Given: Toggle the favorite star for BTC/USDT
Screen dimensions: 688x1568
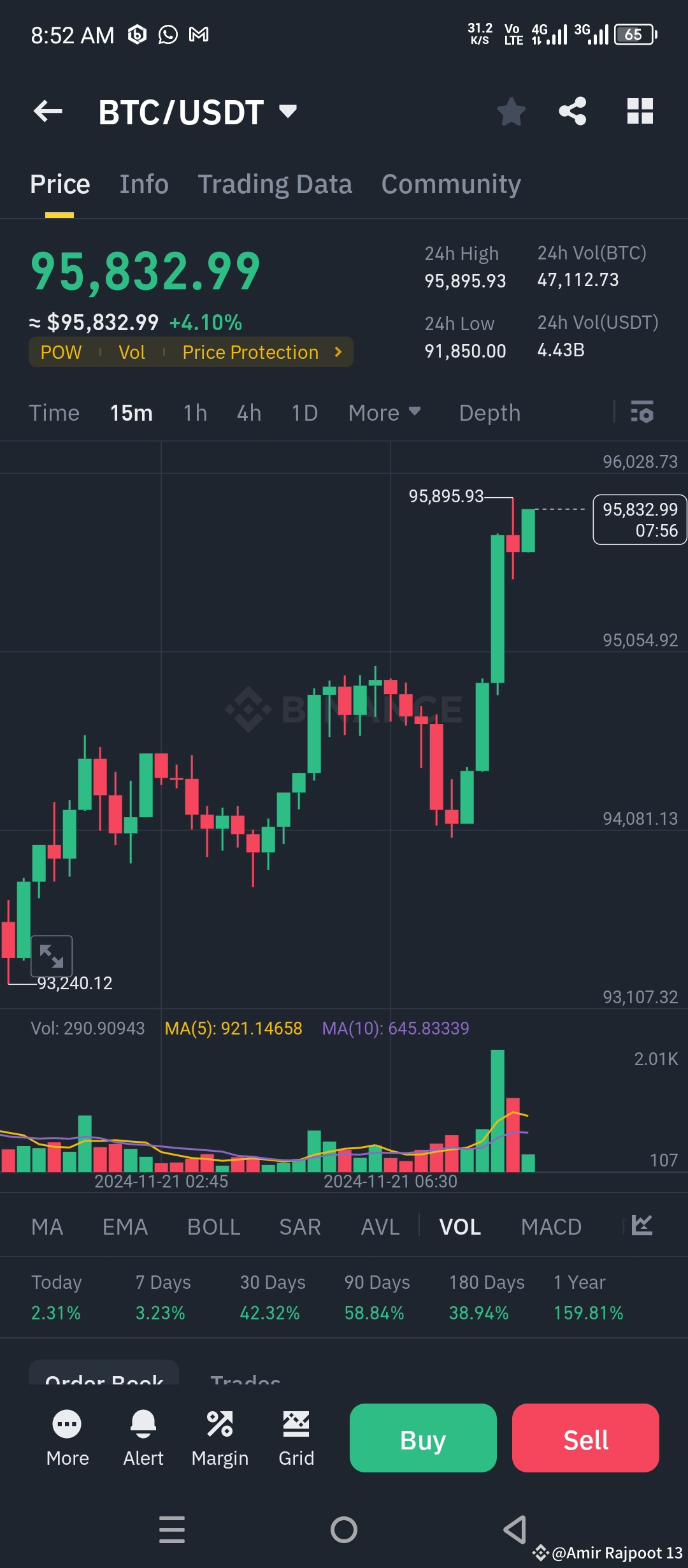Looking at the screenshot, I should click(x=511, y=111).
